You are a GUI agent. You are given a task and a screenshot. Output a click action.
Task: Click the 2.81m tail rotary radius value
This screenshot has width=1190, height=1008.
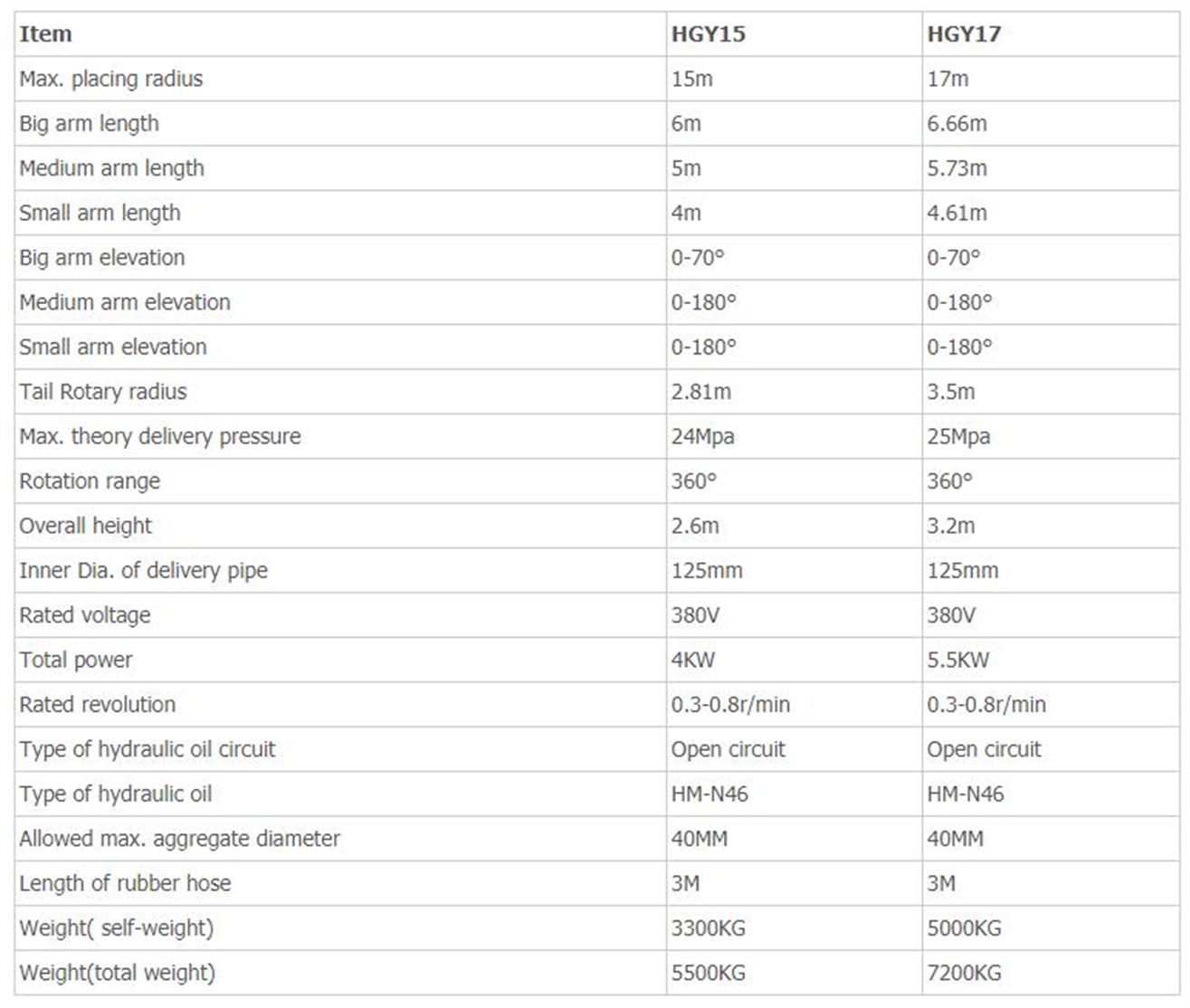[x=700, y=392]
